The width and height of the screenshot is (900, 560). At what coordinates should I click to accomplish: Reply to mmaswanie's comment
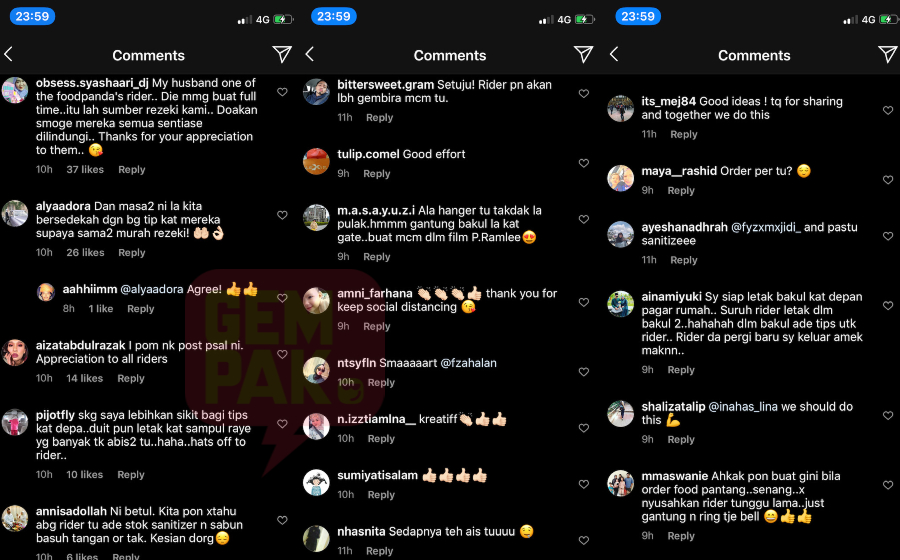(681, 535)
